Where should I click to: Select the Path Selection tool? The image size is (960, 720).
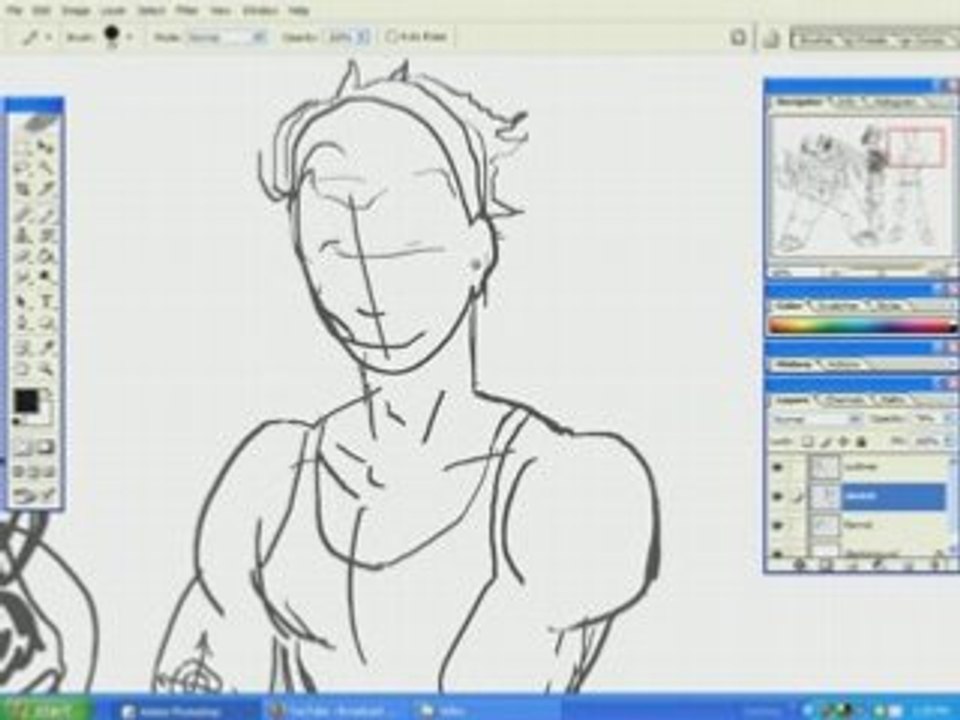(23, 301)
